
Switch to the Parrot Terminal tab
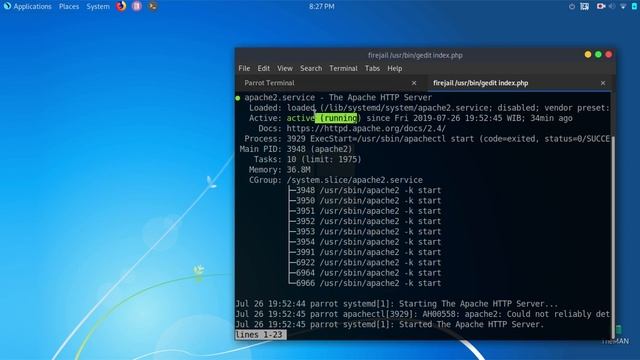[331, 83]
